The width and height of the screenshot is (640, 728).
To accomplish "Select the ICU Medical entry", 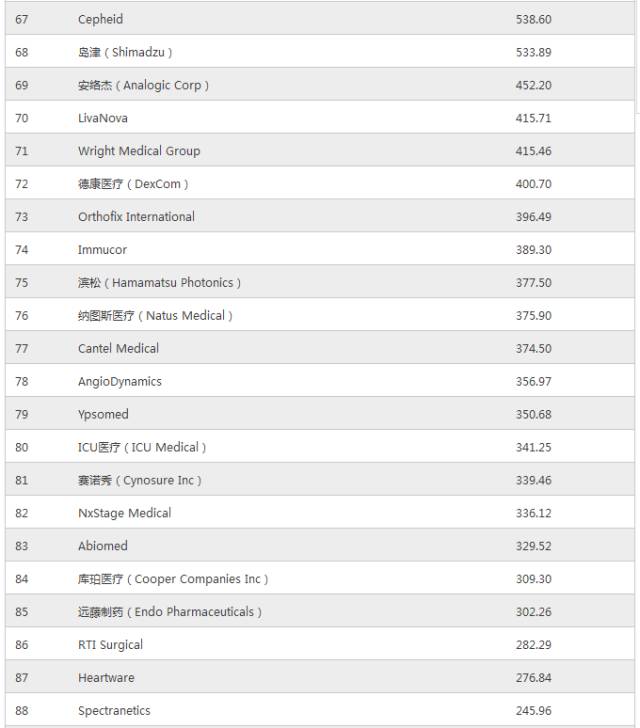I will pos(142,447).
